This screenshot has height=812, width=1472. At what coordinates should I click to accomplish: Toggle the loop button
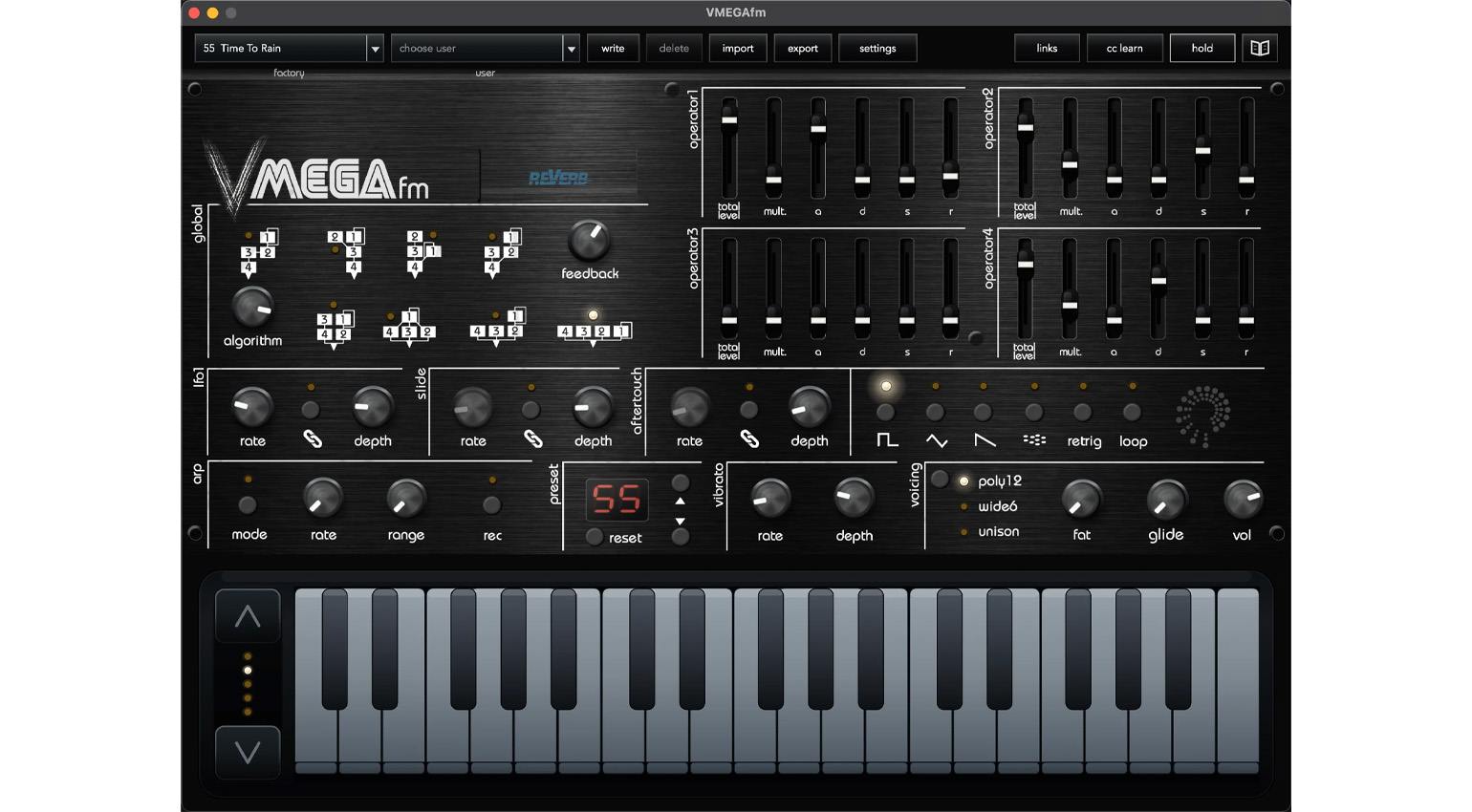click(x=1132, y=413)
